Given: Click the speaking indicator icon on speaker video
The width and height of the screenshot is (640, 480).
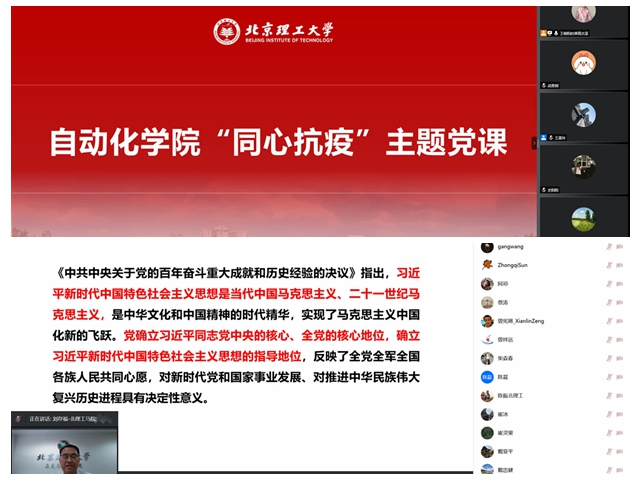Looking at the screenshot, I should coord(19,418).
